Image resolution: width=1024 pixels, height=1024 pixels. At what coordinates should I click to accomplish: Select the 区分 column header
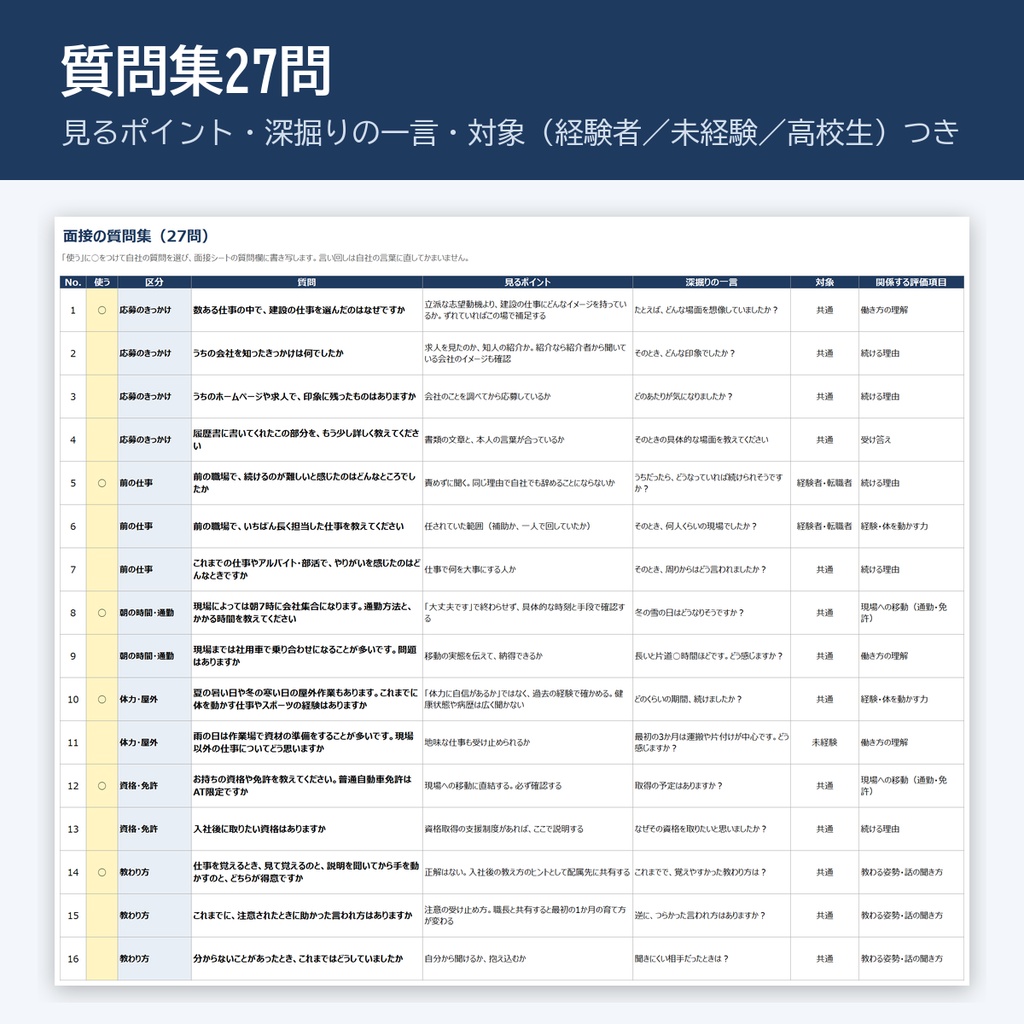(154, 282)
